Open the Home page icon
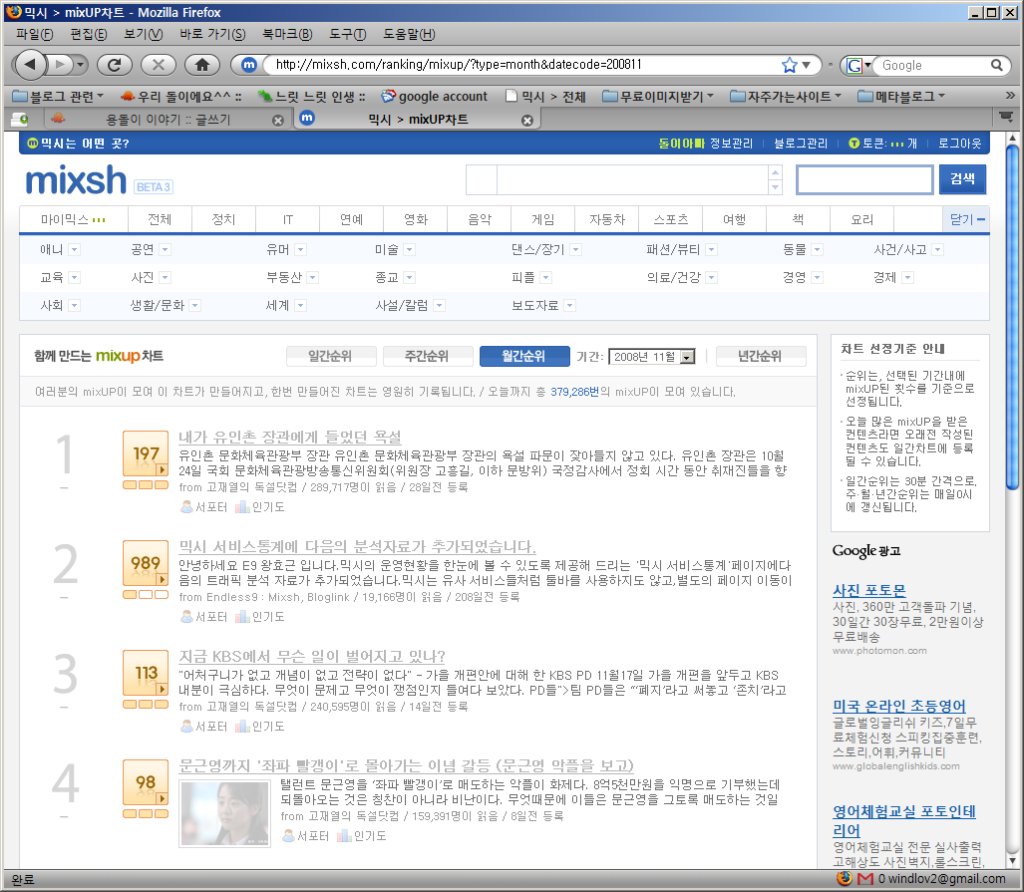Image resolution: width=1024 pixels, height=892 pixels. [202, 64]
